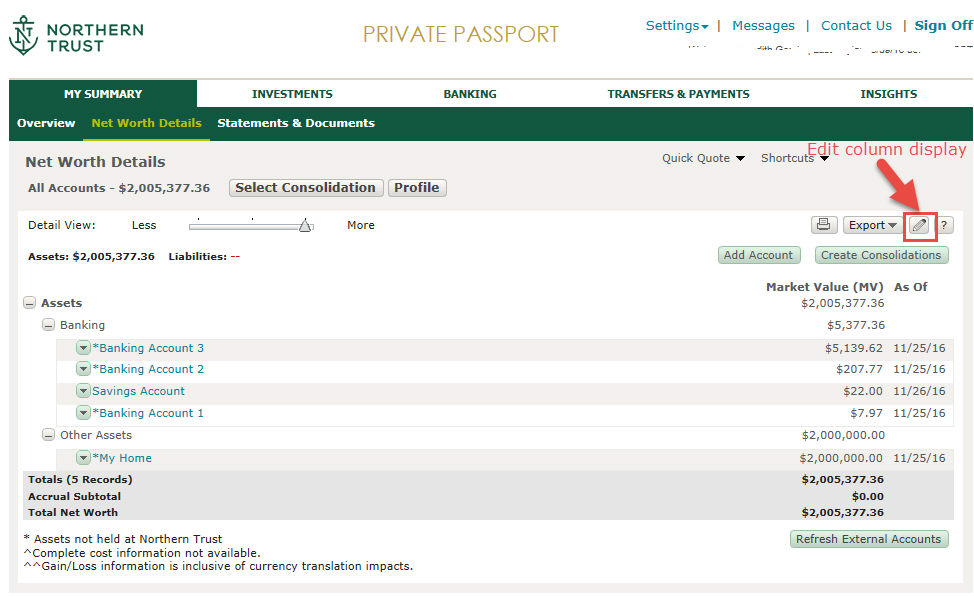Switch to the Overview subtab
974x597 pixels.
click(46, 123)
